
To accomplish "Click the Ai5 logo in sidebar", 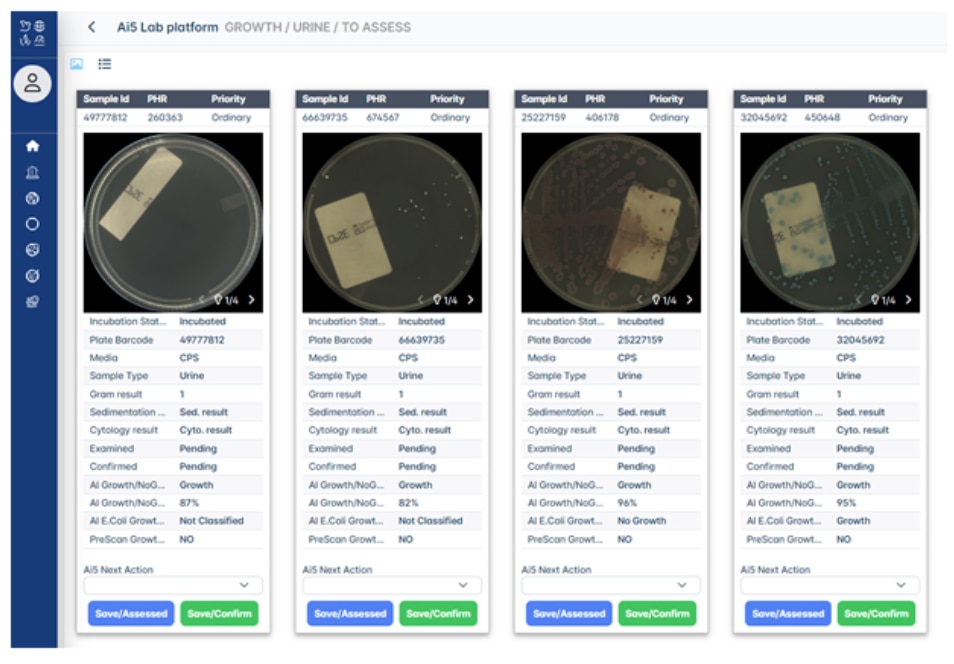I will [x=33, y=33].
